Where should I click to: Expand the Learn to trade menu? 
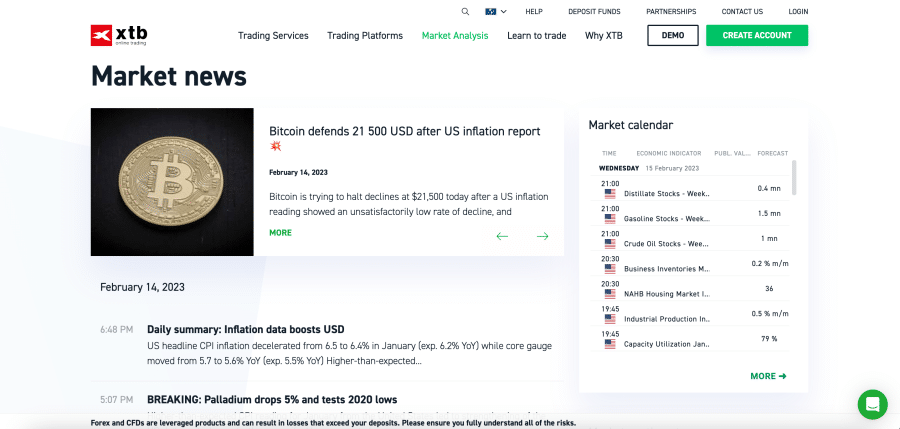click(537, 36)
